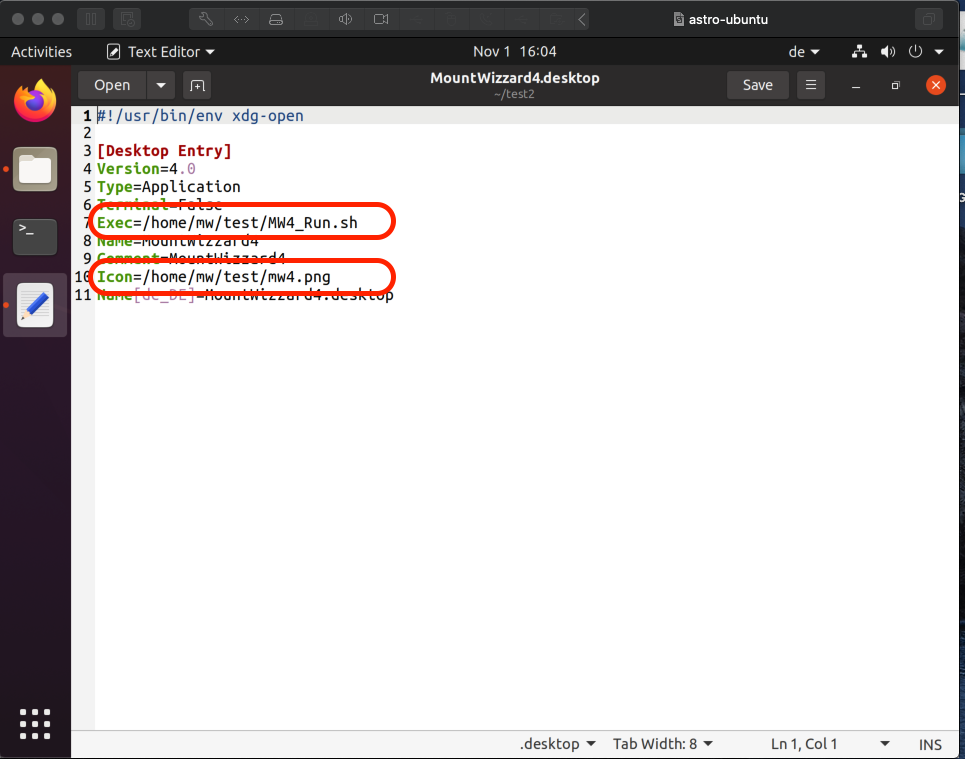Click the Exec=/home/mw/test/MW4_Run.sh line
The height and width of the screenshot is (759, 965).
(x=227, y=222)
